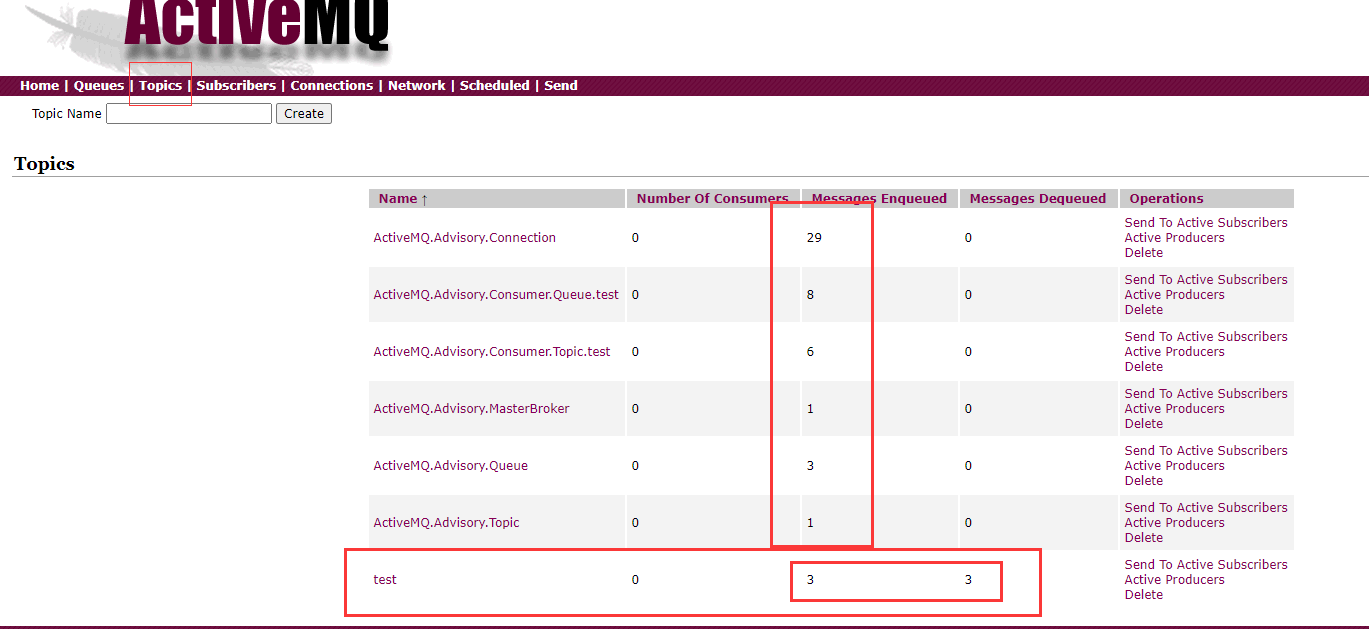1369x629 pixels.
Task: Send To Active Subscribers for Consumer.Topic.test
Action: pos(1206,337)
